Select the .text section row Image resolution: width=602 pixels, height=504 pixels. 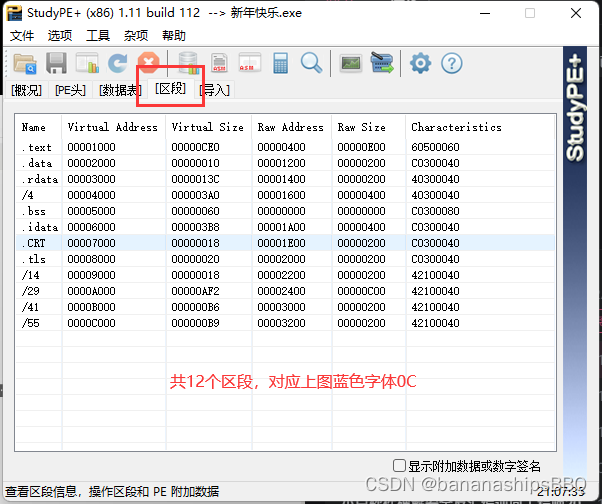285,147
